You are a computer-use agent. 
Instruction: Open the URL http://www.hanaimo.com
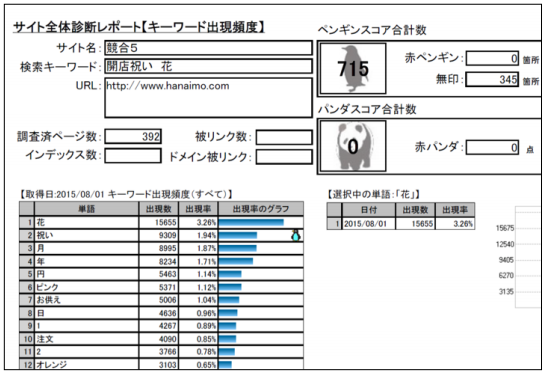(167, 86)
